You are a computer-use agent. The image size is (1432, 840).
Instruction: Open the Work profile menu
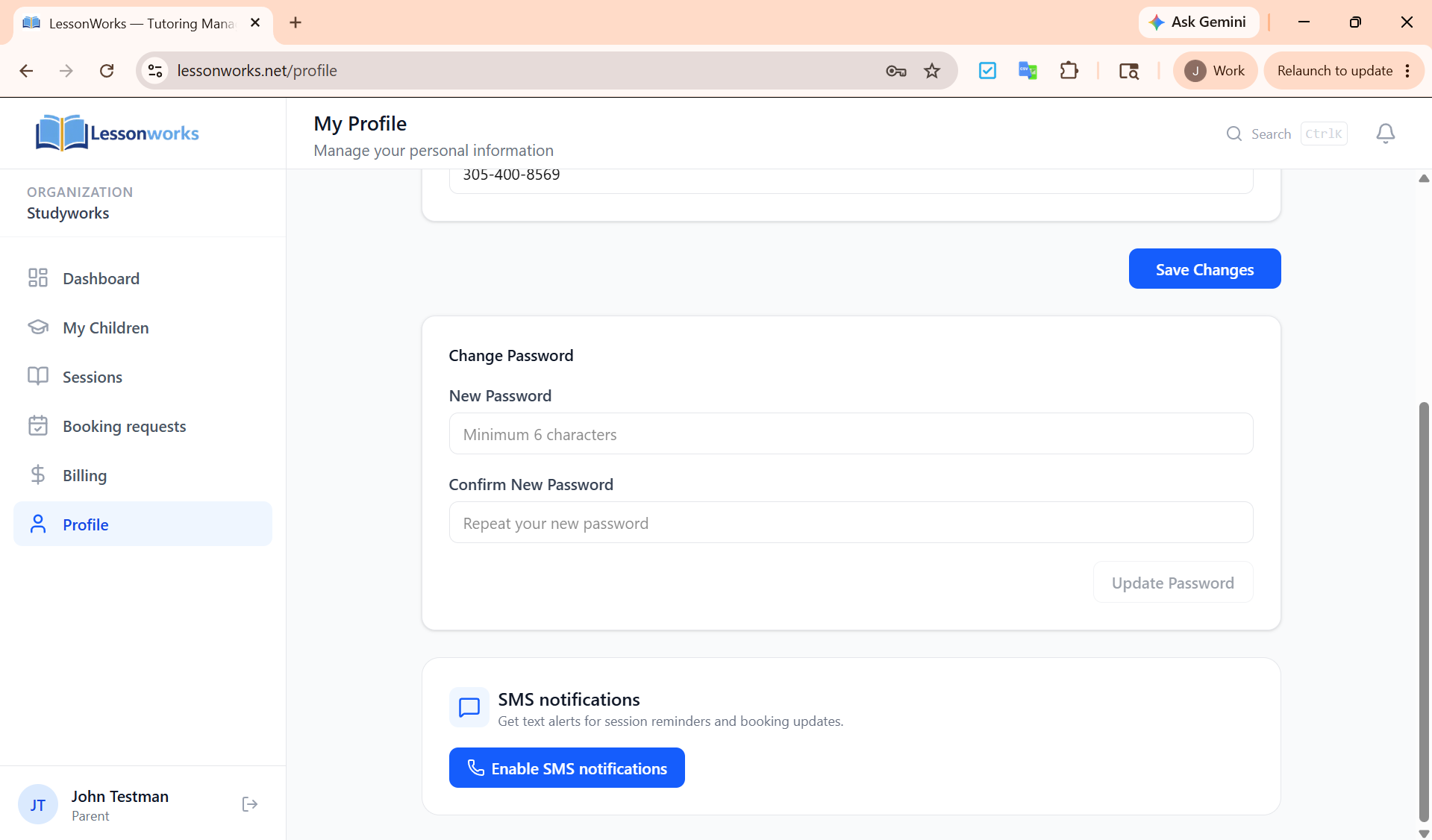click(1215, 71)
